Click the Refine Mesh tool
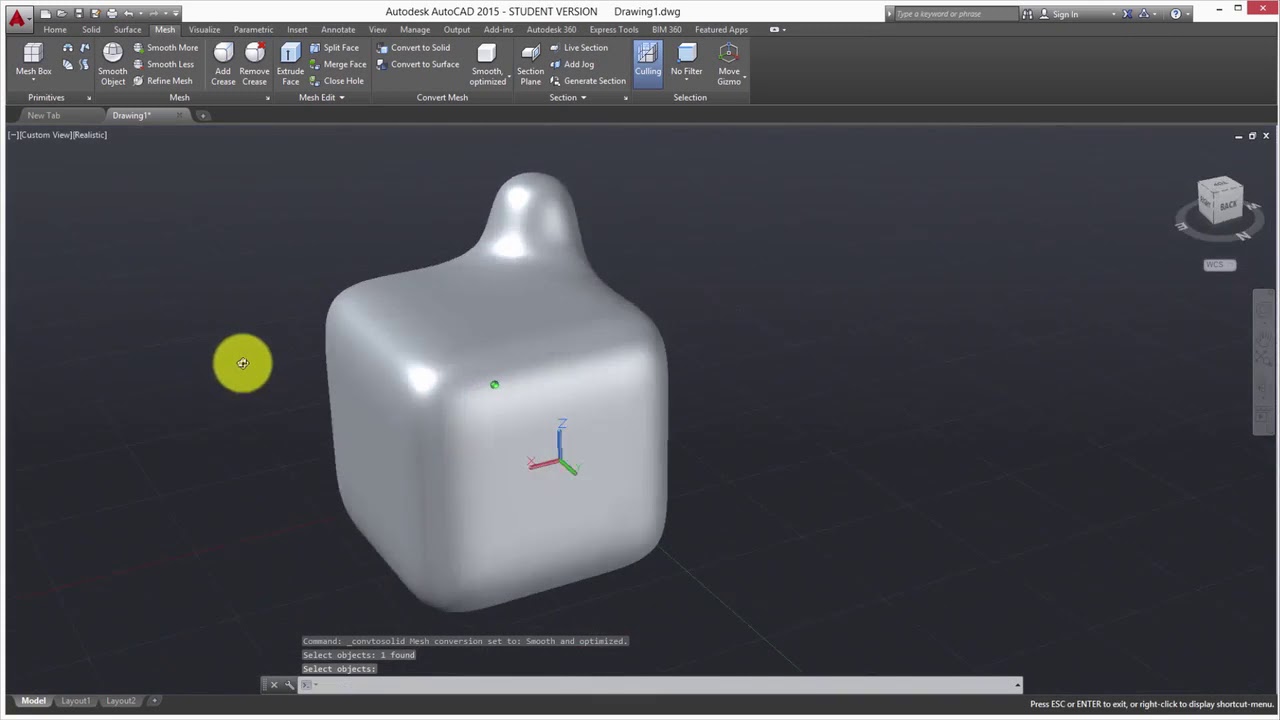 (x=163, y=81)
